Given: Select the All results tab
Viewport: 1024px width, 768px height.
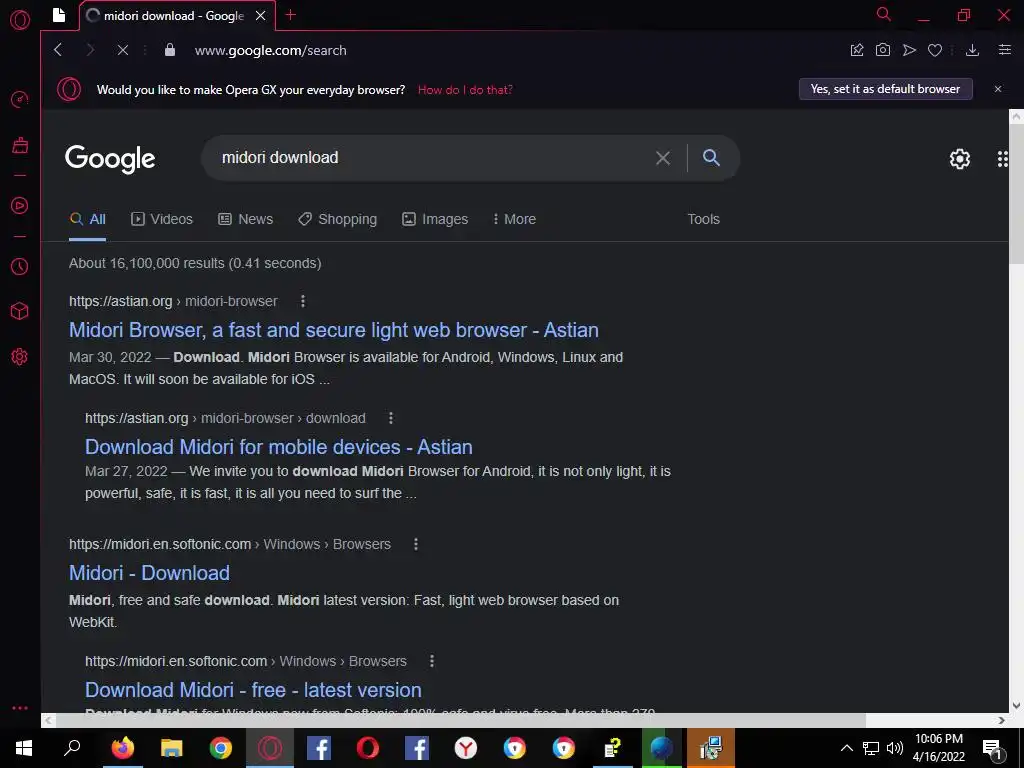Looking at the screenshot, I should 88,219.
